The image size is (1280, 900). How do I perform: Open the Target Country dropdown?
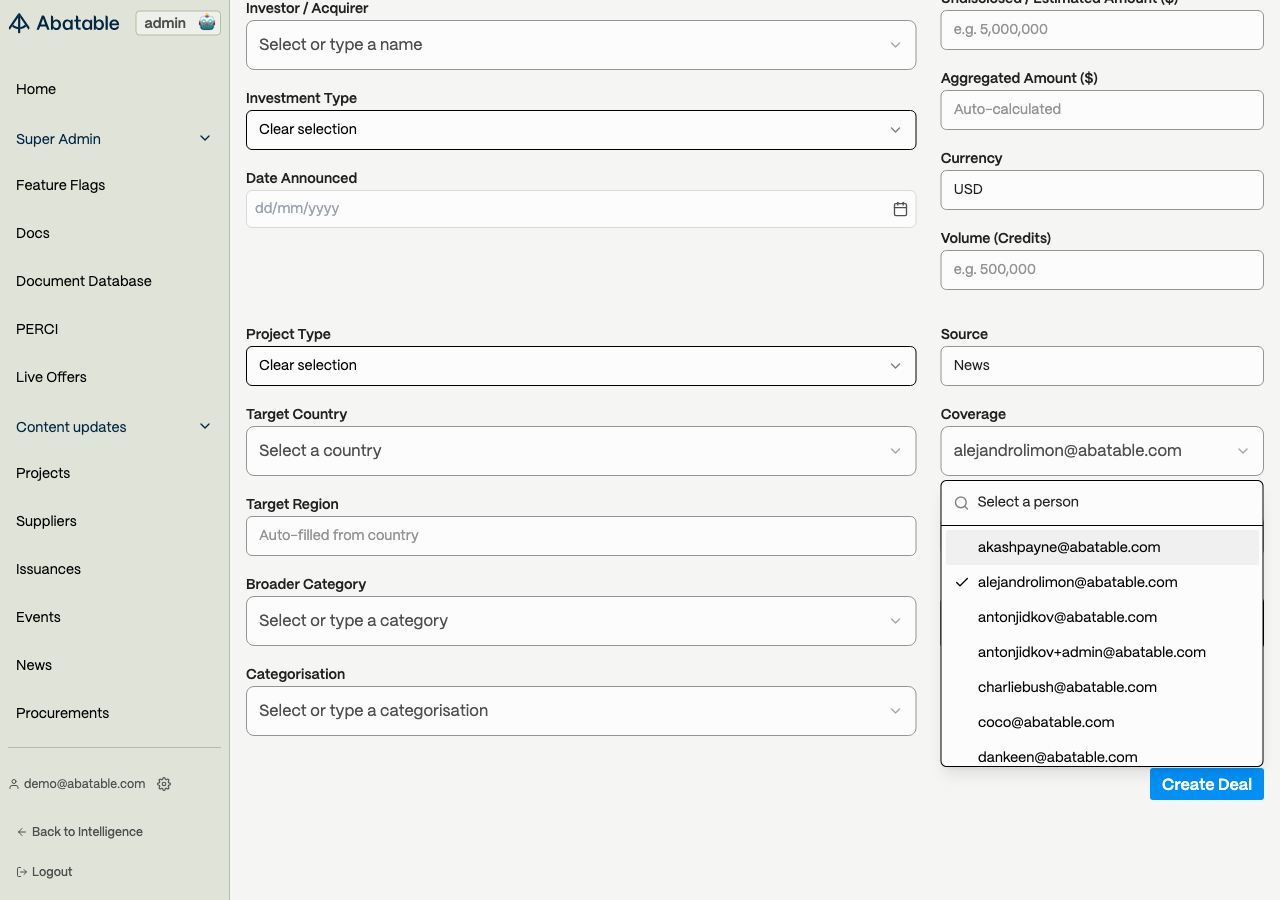coord(580,451)
